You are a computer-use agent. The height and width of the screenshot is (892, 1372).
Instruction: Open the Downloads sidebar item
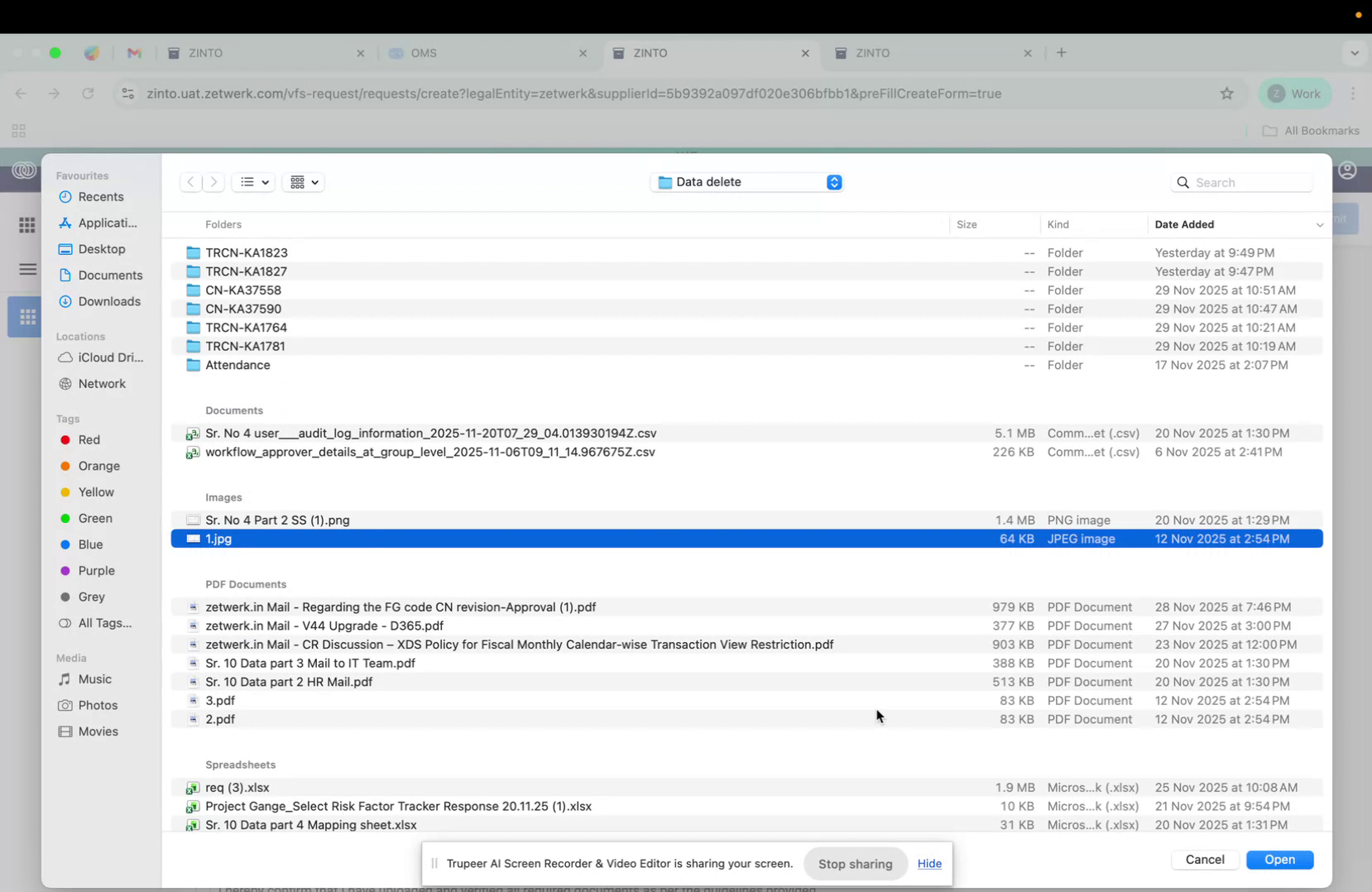(x=109, y=301)
